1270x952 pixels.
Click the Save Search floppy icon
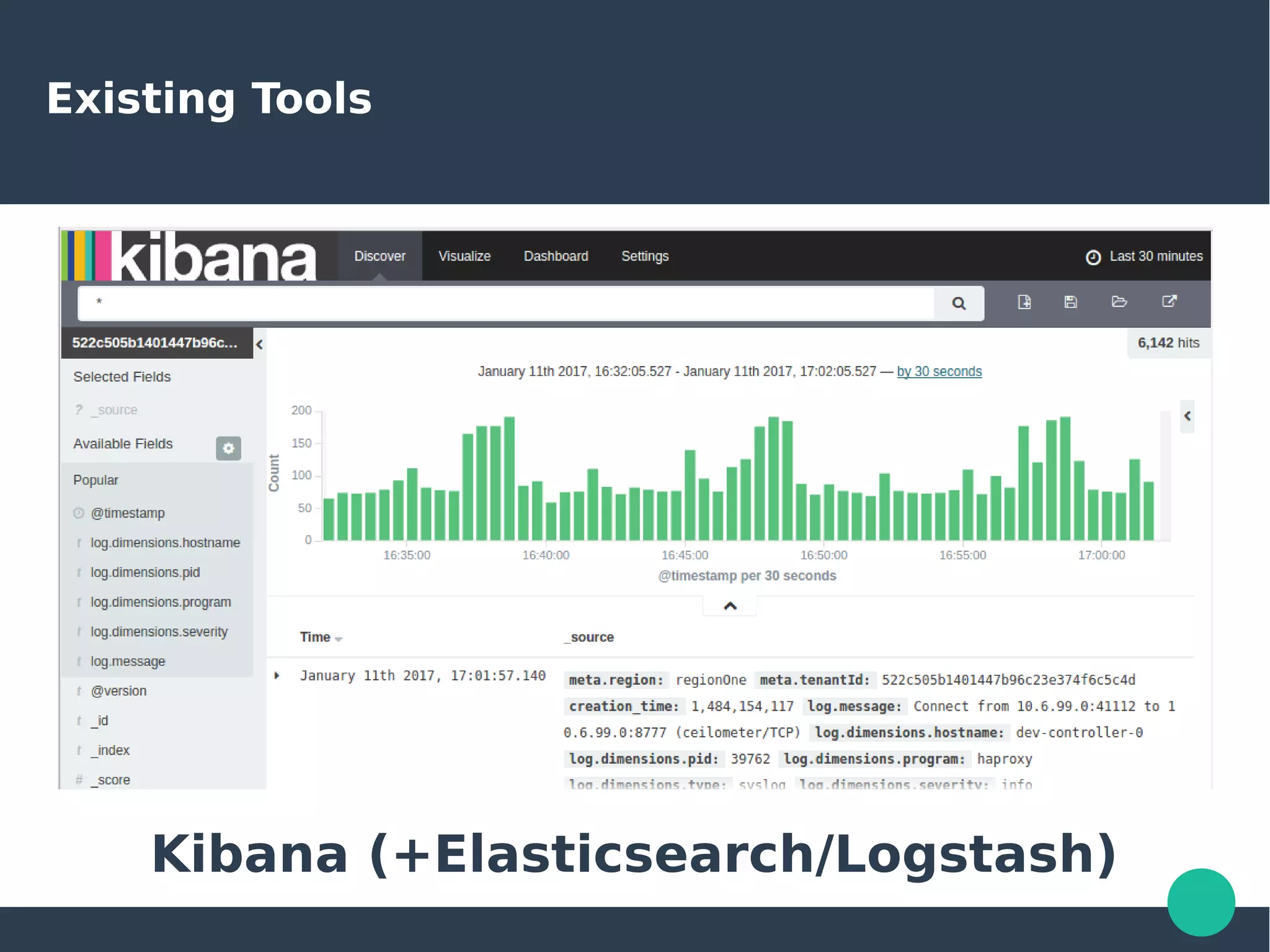(1071, 302)
